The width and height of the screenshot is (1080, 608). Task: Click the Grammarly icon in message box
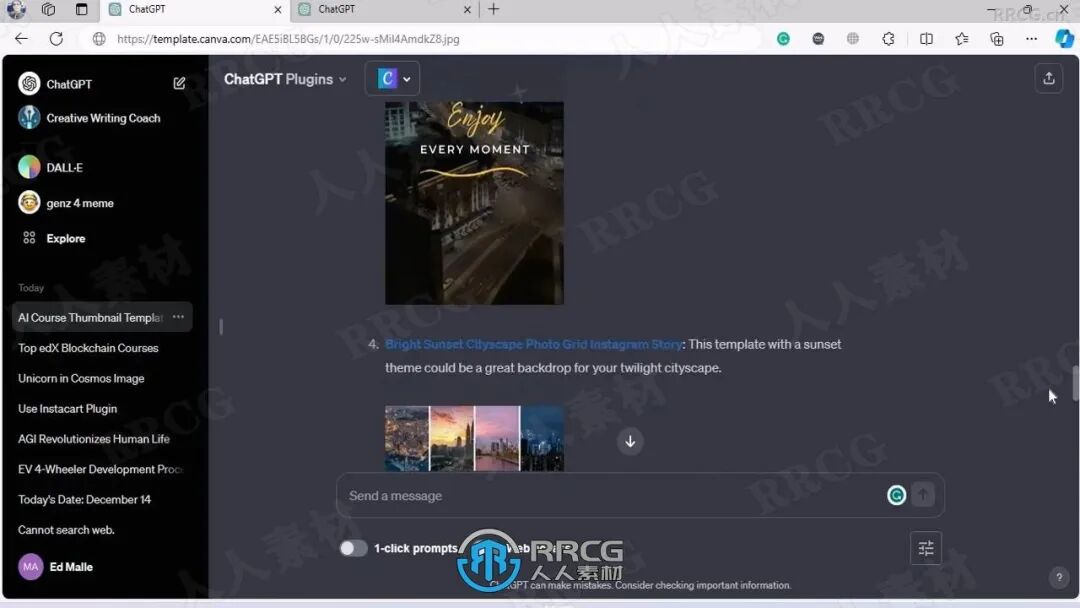point(896,494)
